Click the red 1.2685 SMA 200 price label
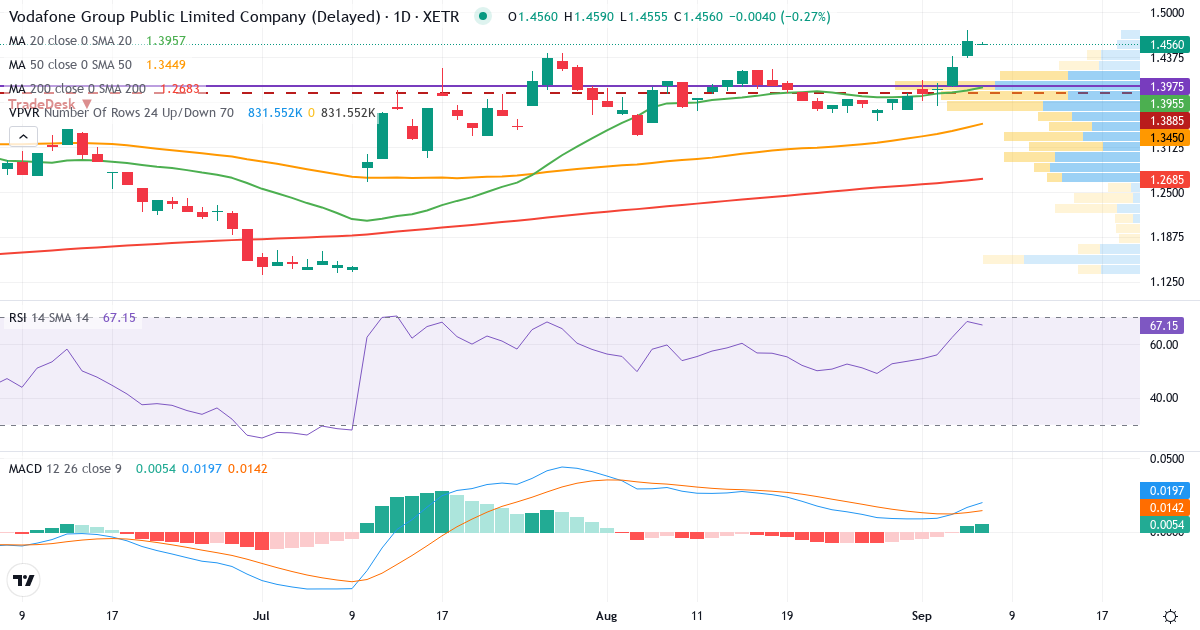1200x630 pixels. pyautogui.click(x=1167, y=180)
